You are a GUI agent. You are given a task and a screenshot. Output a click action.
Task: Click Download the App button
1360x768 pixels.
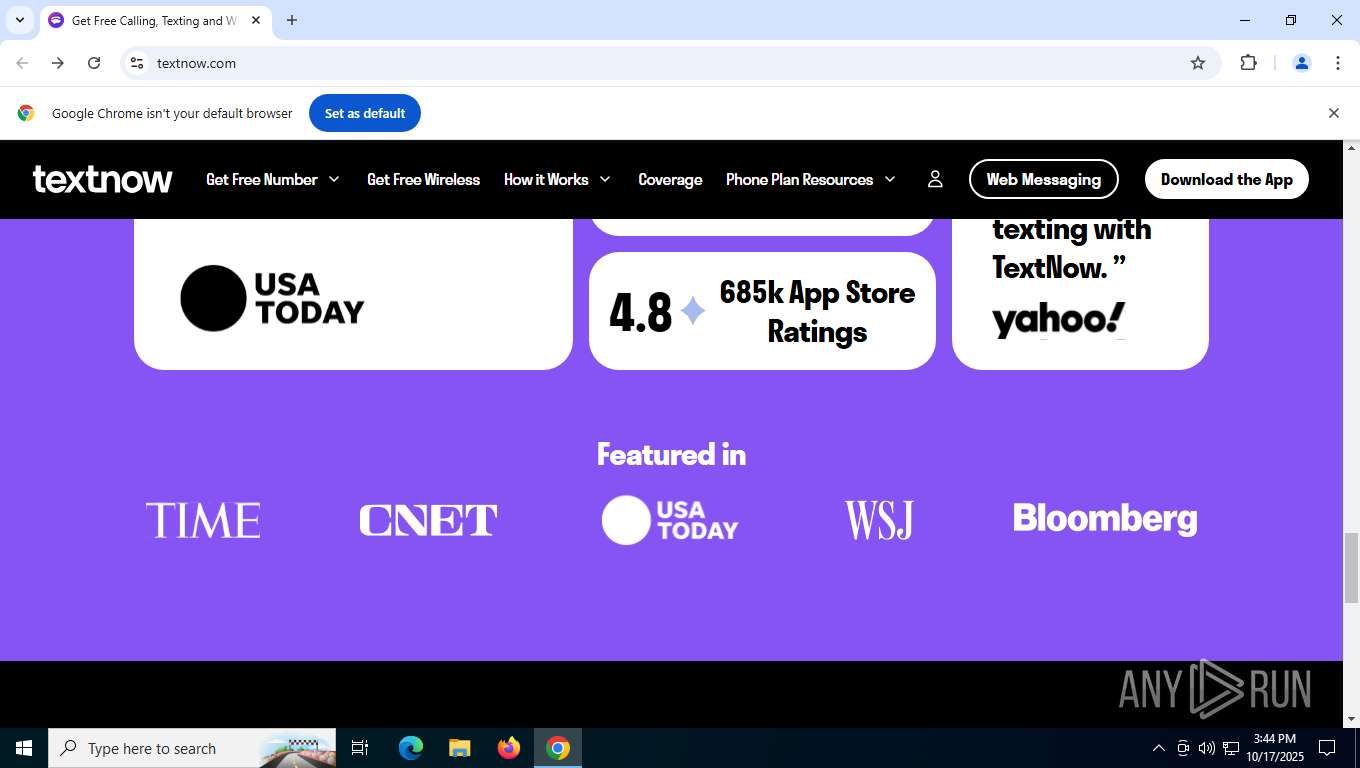1227,179
